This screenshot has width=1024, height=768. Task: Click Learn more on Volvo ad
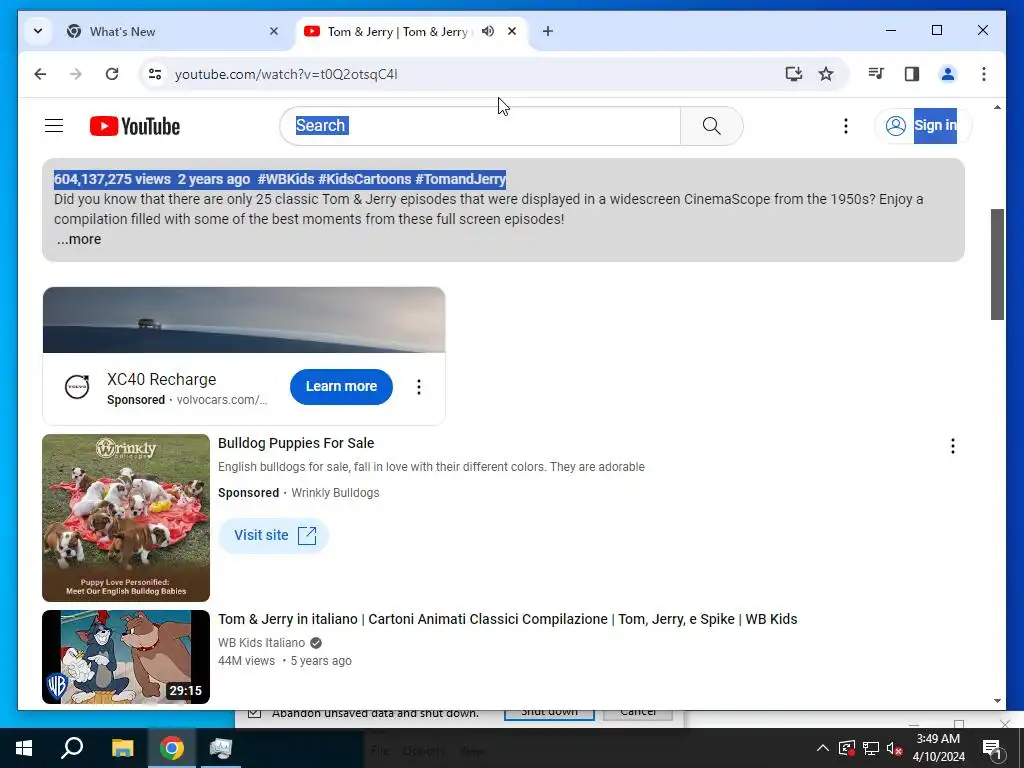click(x=342, y=387)
